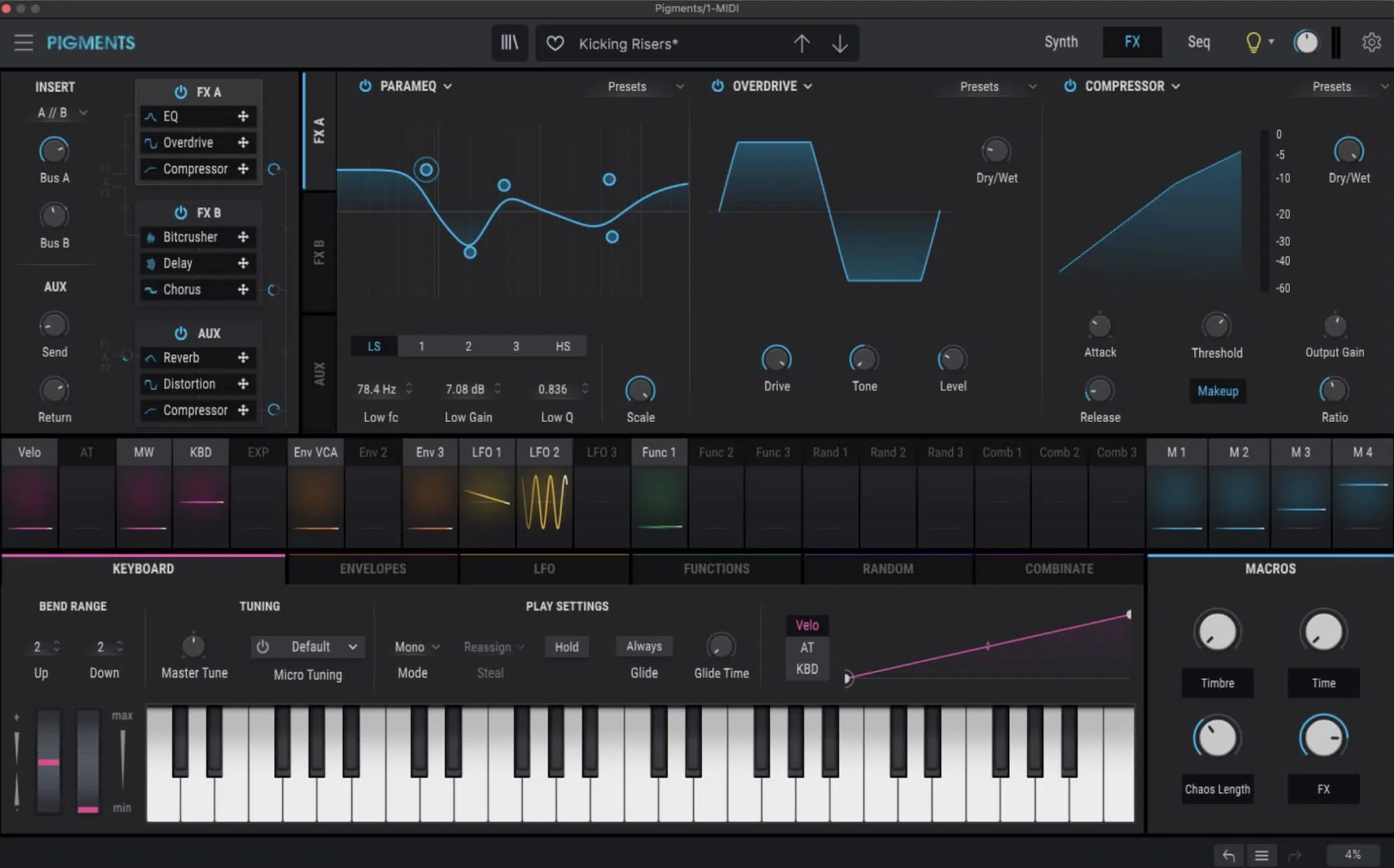This screenshot has height=868, width=1394.
Task: Click the Hold button in Play Settings
Action: click(x=567, y=647)
